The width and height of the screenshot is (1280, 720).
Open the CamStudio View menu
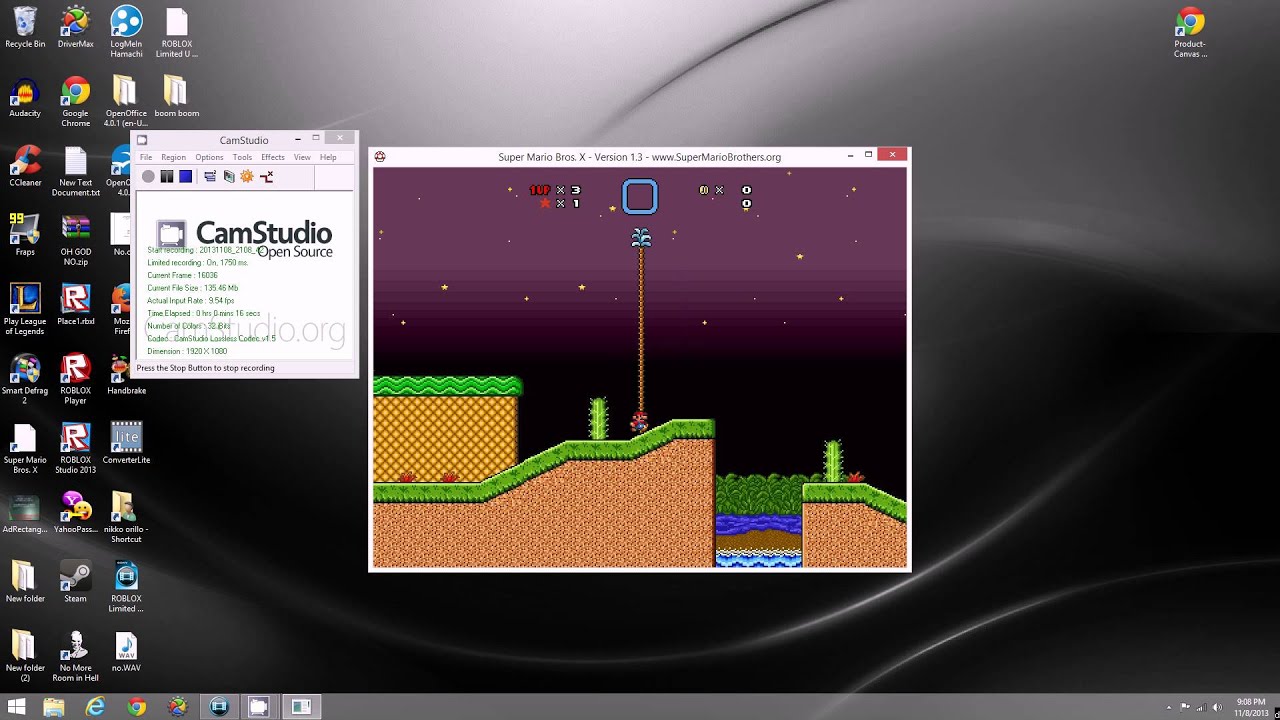(x=302, y=157)
